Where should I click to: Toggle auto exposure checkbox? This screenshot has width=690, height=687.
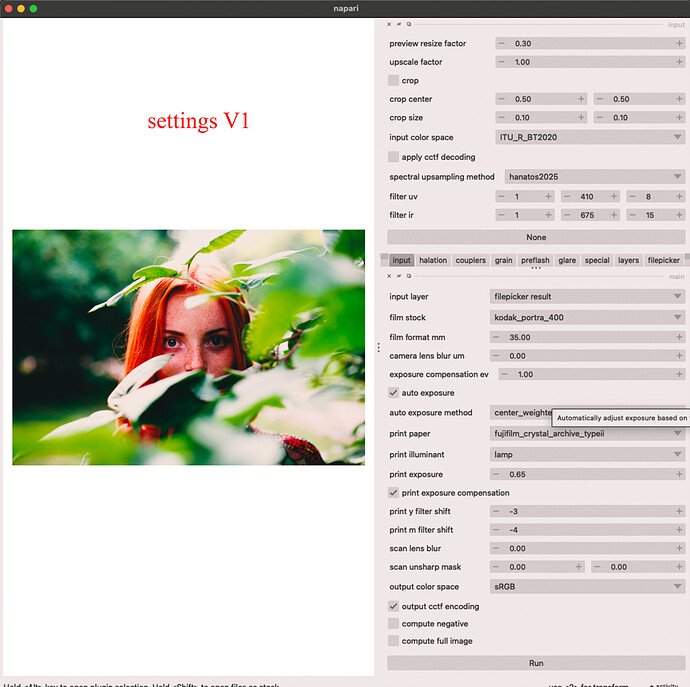coord(393,393)
